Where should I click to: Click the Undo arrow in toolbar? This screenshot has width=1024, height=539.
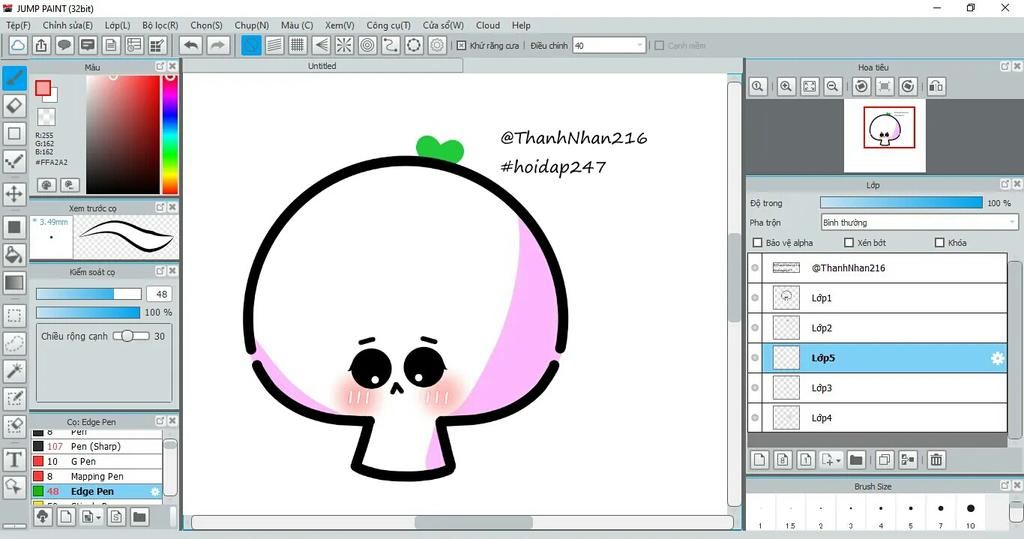pos(191,45)
